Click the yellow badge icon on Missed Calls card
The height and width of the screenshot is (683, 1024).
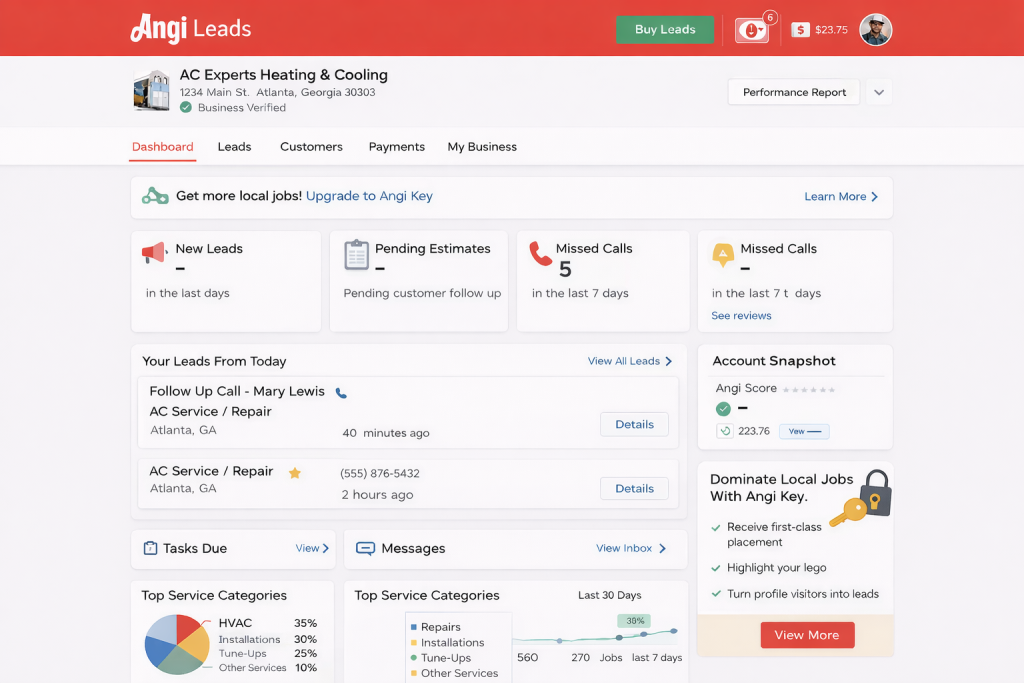click(723, 255)
